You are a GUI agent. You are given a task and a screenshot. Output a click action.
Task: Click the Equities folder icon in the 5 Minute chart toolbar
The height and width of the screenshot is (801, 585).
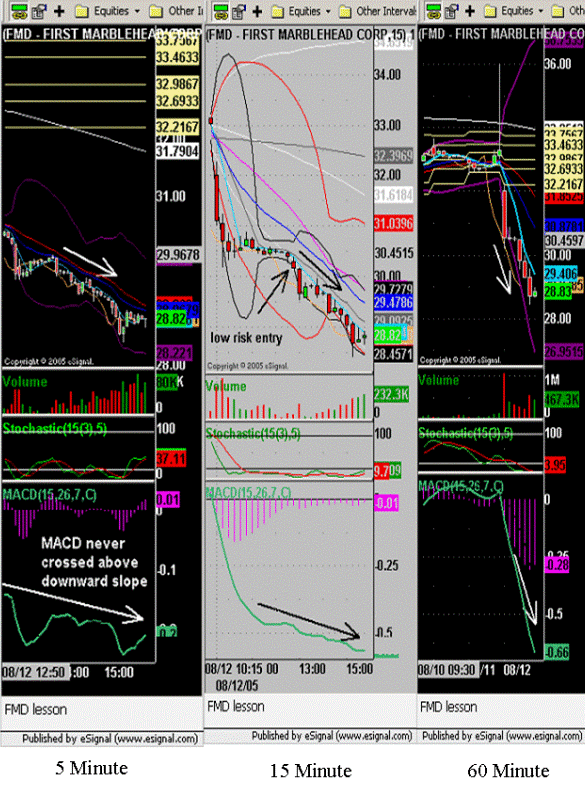point(81,11)
